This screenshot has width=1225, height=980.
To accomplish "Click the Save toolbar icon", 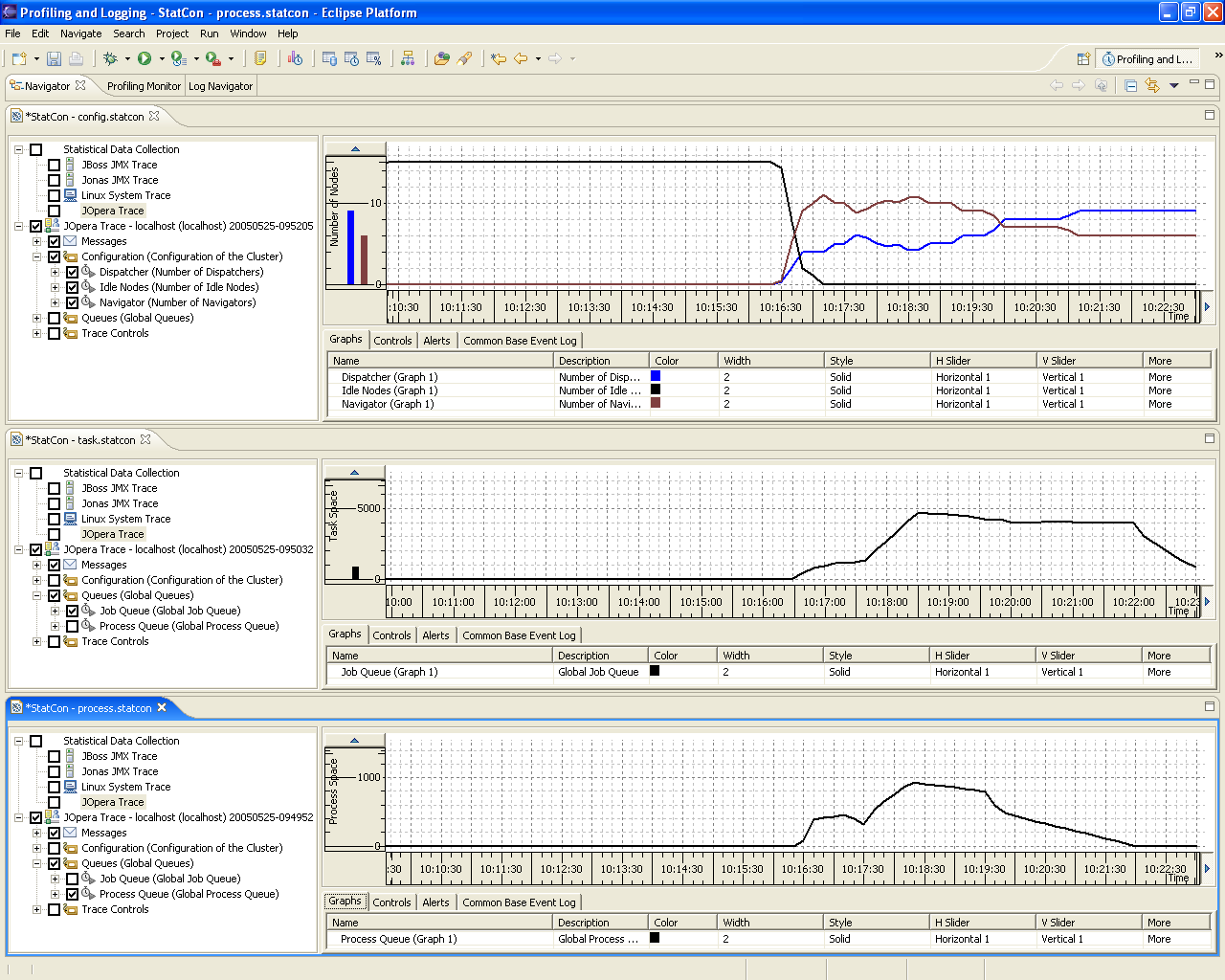I will point(55,58).
